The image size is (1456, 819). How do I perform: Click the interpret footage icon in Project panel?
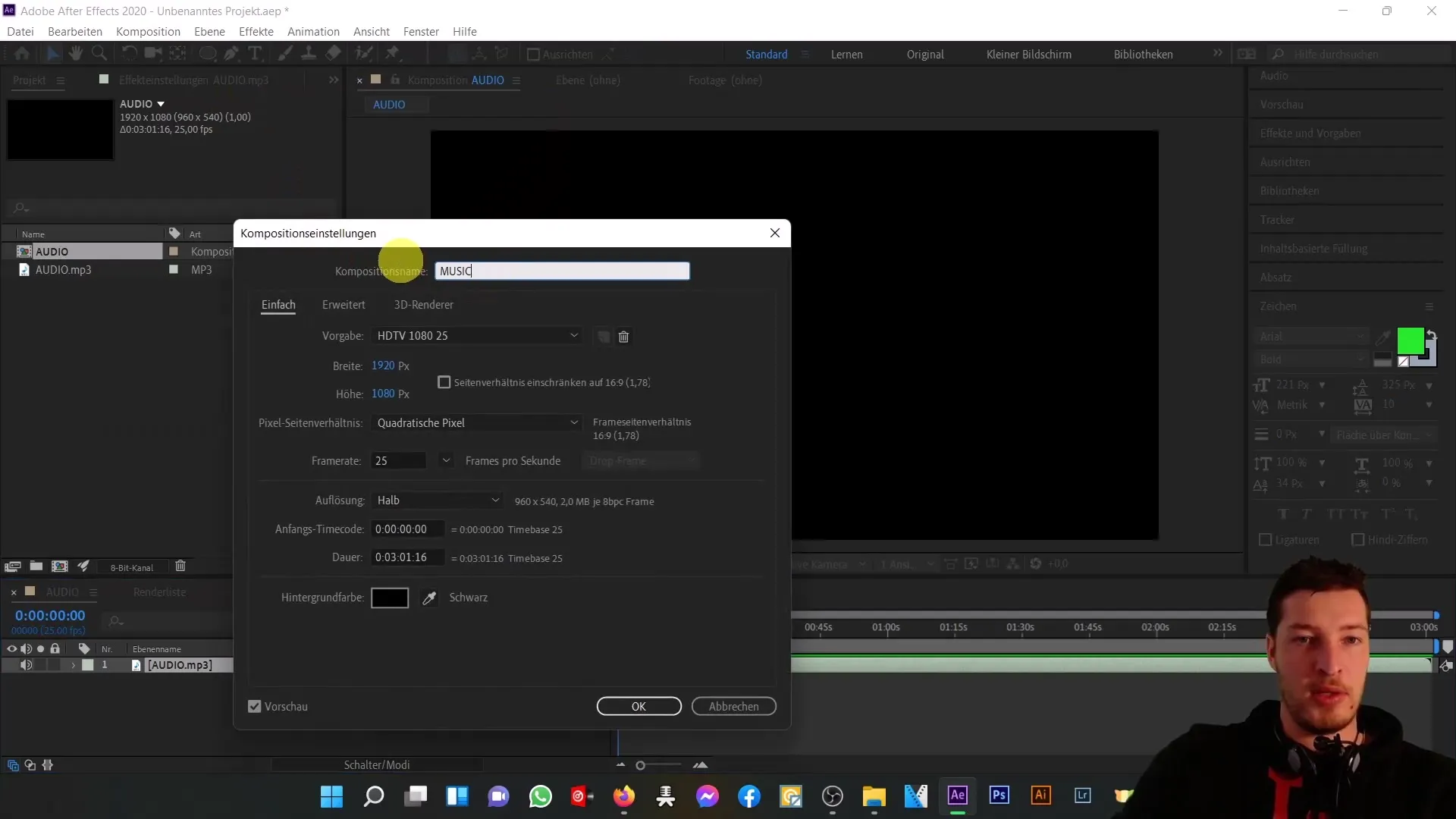coord(12,566)
